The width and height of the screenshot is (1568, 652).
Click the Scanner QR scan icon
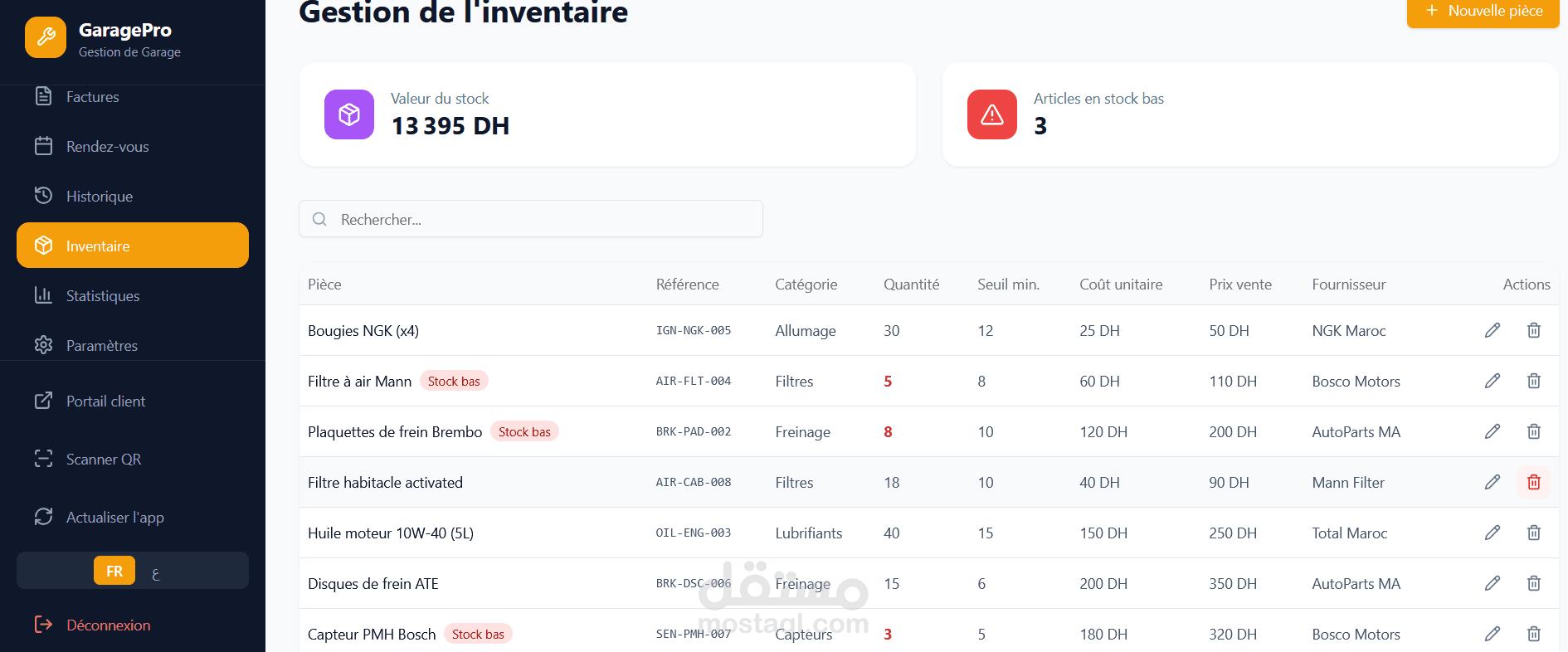coord(44,459)
